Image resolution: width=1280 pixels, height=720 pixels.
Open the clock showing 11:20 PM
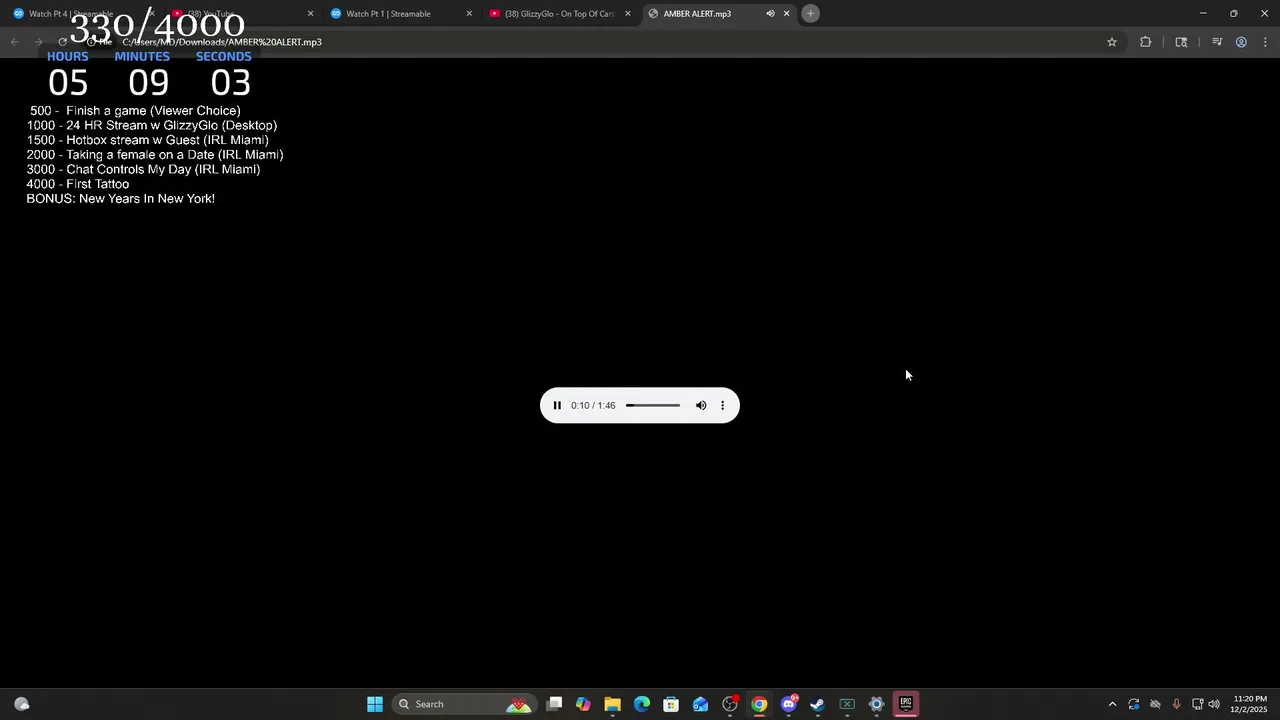(x=1250, y=704)
